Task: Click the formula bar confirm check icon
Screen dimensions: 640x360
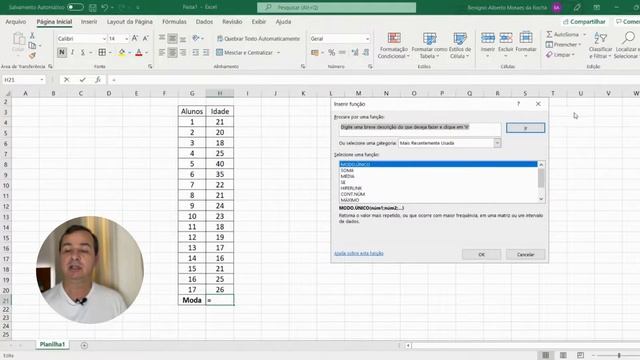Action: [x=82, y=80]
